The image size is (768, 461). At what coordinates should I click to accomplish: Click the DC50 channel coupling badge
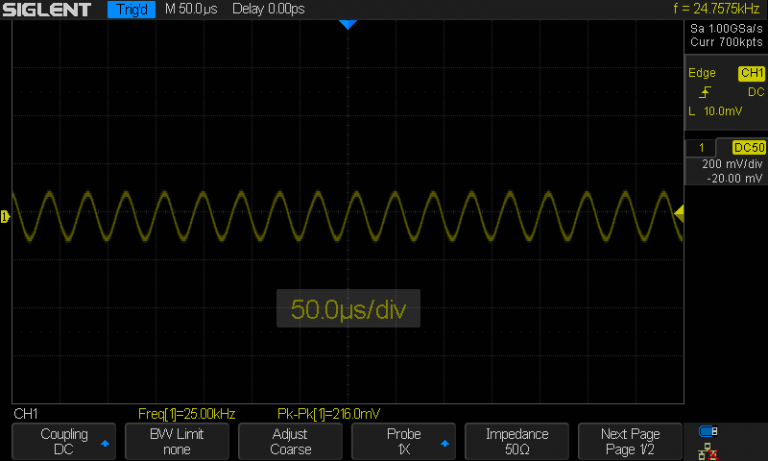[748, 147]
